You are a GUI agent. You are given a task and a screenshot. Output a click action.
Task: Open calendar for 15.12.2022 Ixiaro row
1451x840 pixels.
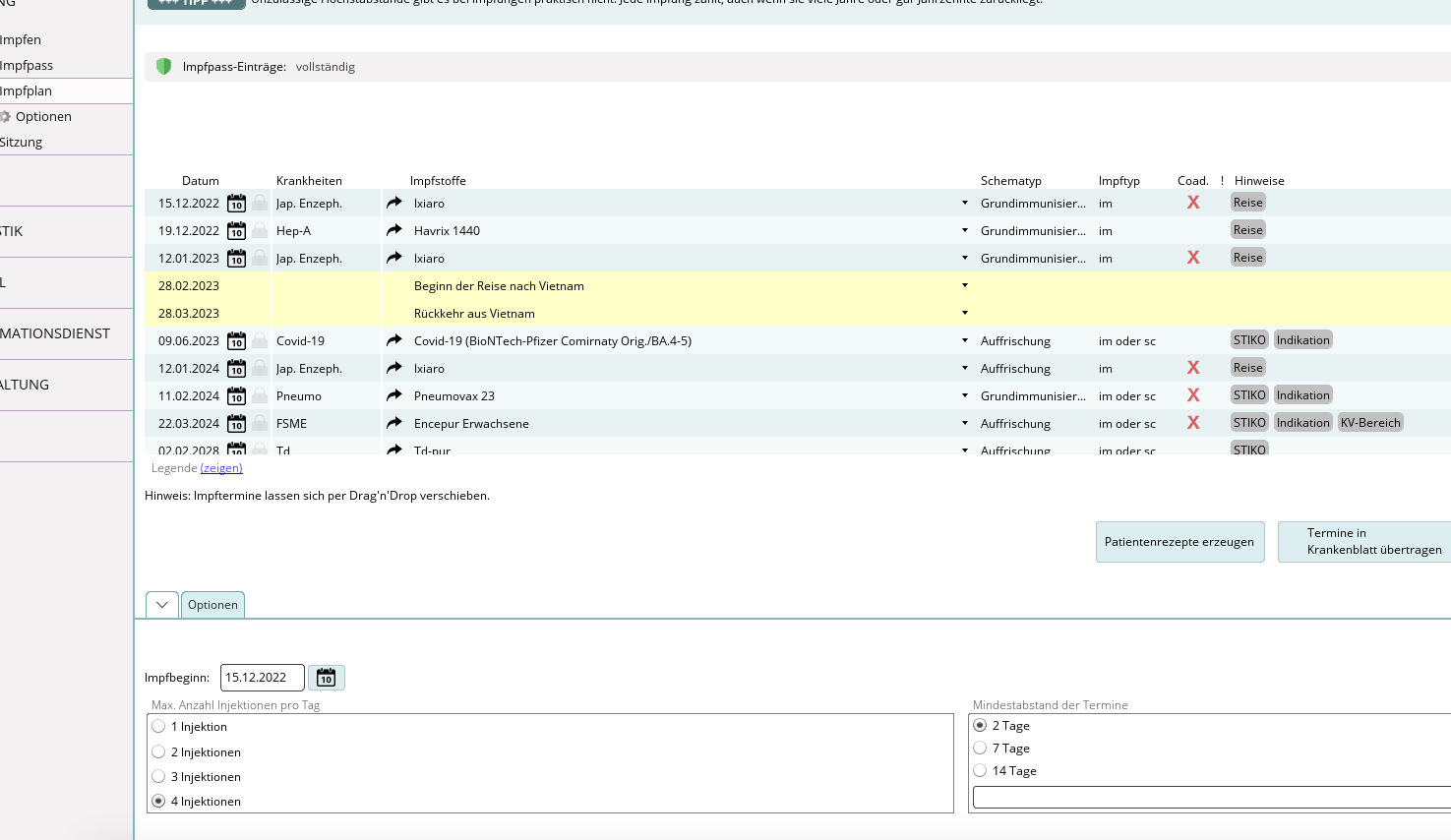click(x=236, y=204)
